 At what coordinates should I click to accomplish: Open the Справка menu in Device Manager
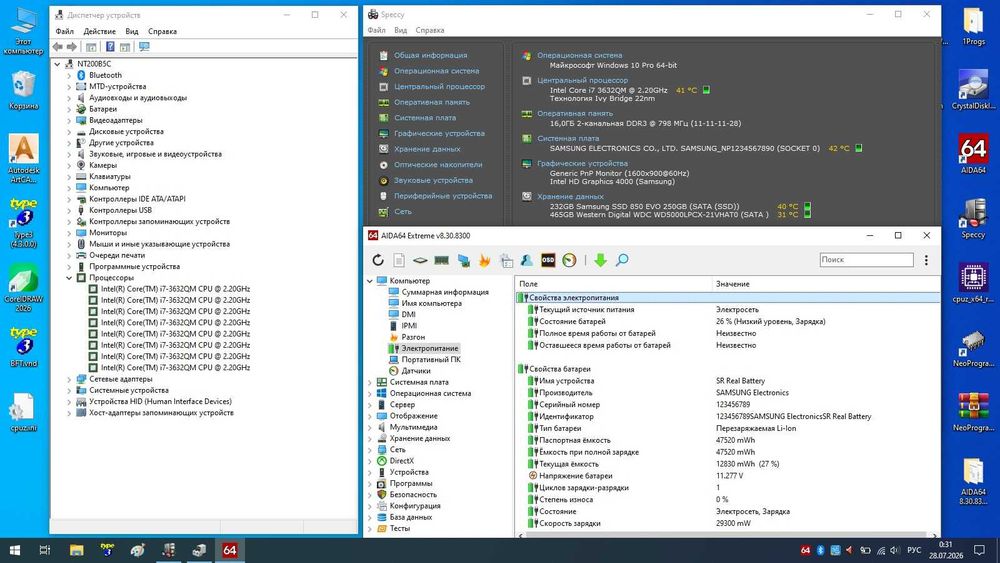(162, 31)
